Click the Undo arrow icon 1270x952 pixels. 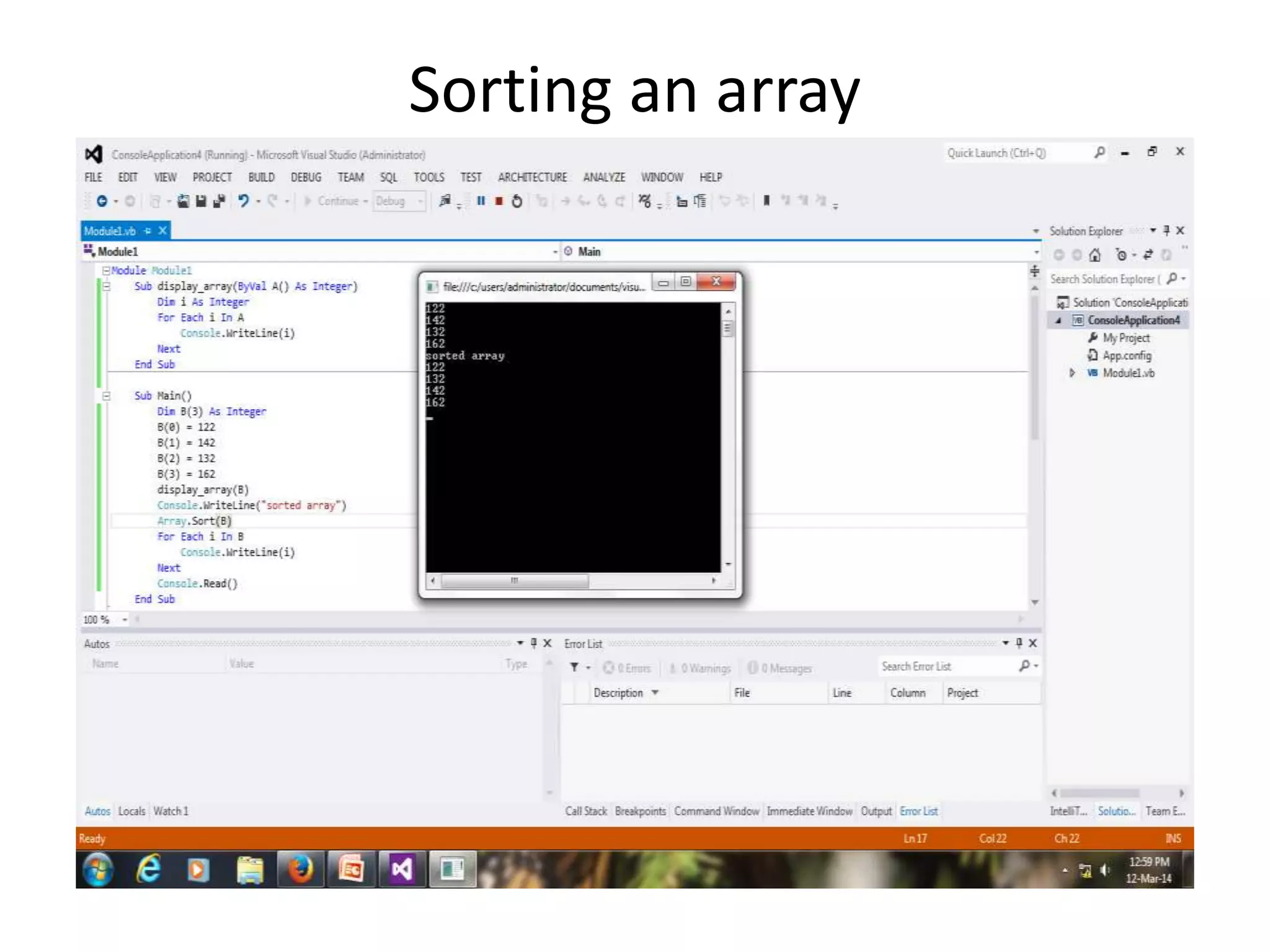243,200
